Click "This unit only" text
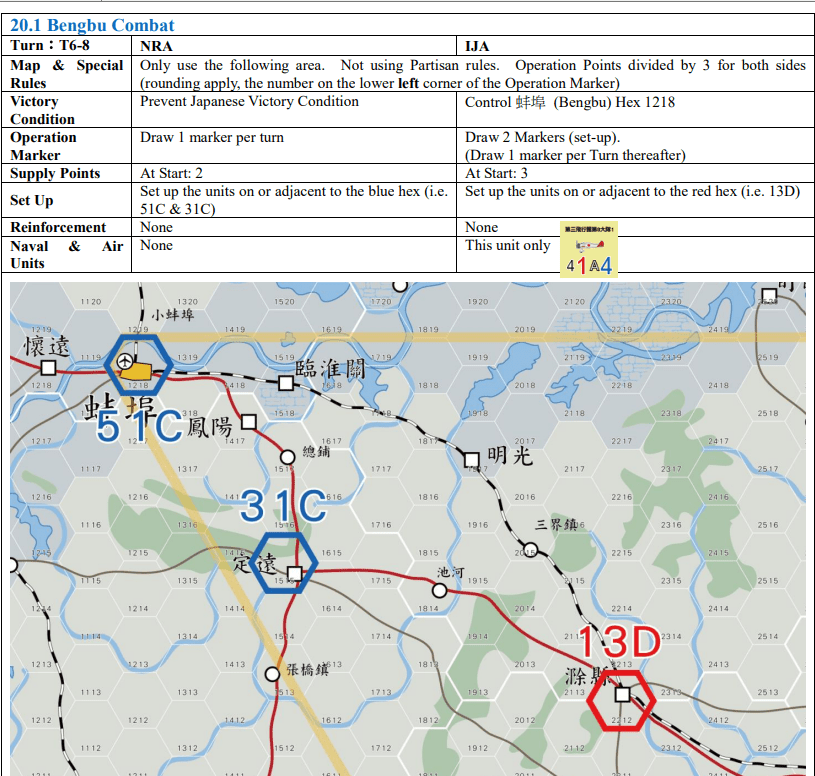This screenshot has width=815, height=776. (507, 245)
